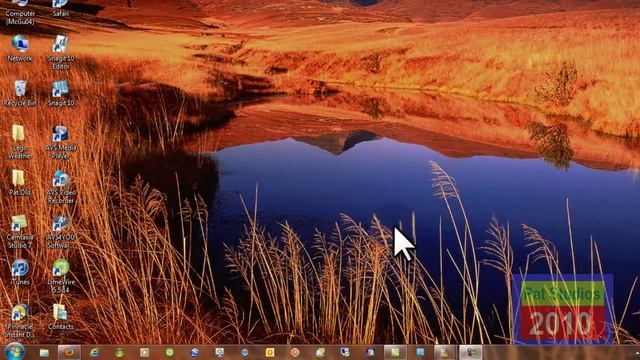Open the Windows Start menu orb
The width and height of the screenshot is (640, 360).
[x=14, y=352]
